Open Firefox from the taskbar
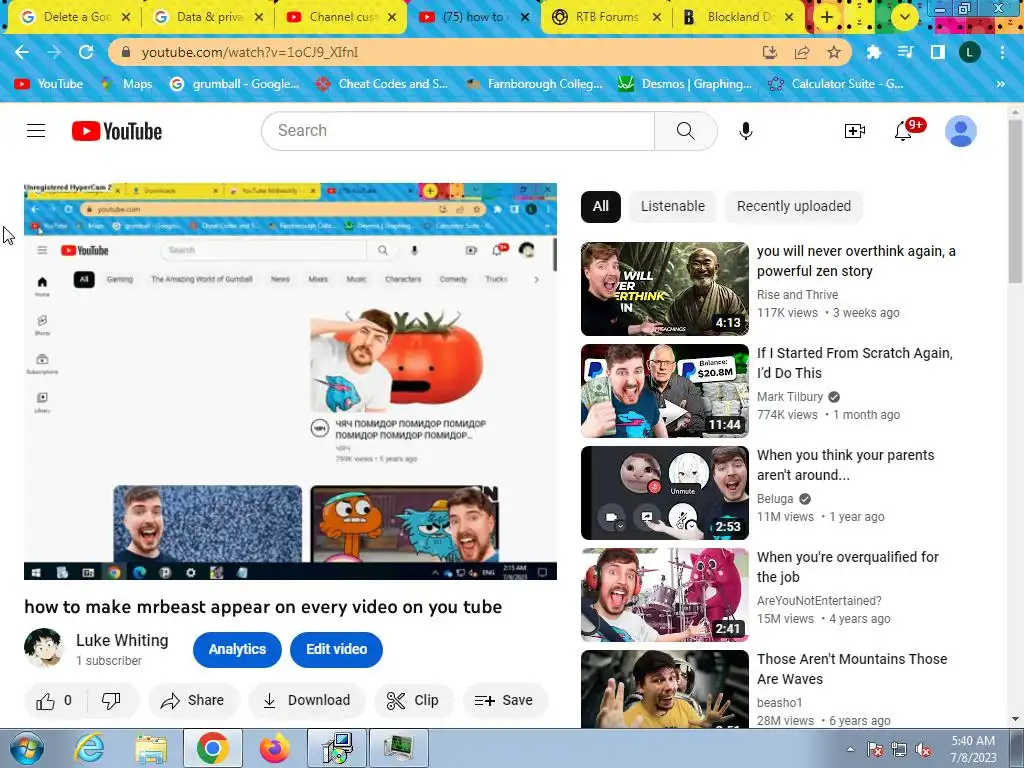 click(x=274, y=748)
